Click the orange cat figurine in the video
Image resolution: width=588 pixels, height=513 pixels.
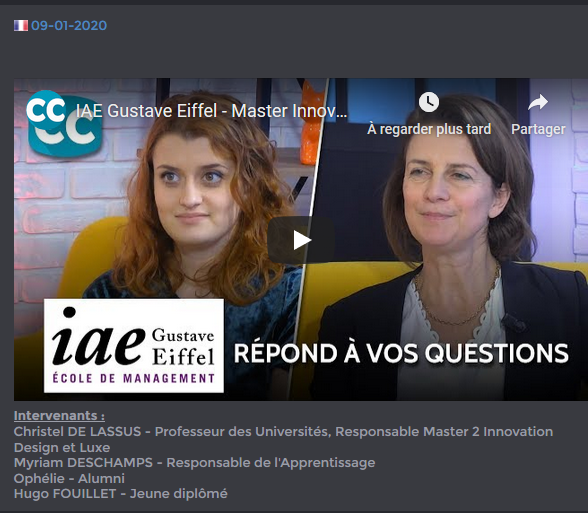click(311, 124)
